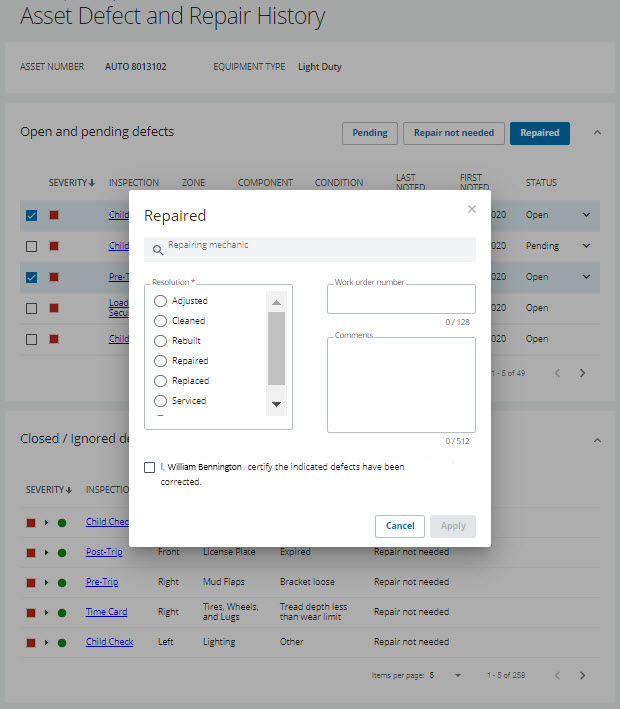Click the blue Repaired button
This screenshot has width=620, height=709.
click(540, 133)
